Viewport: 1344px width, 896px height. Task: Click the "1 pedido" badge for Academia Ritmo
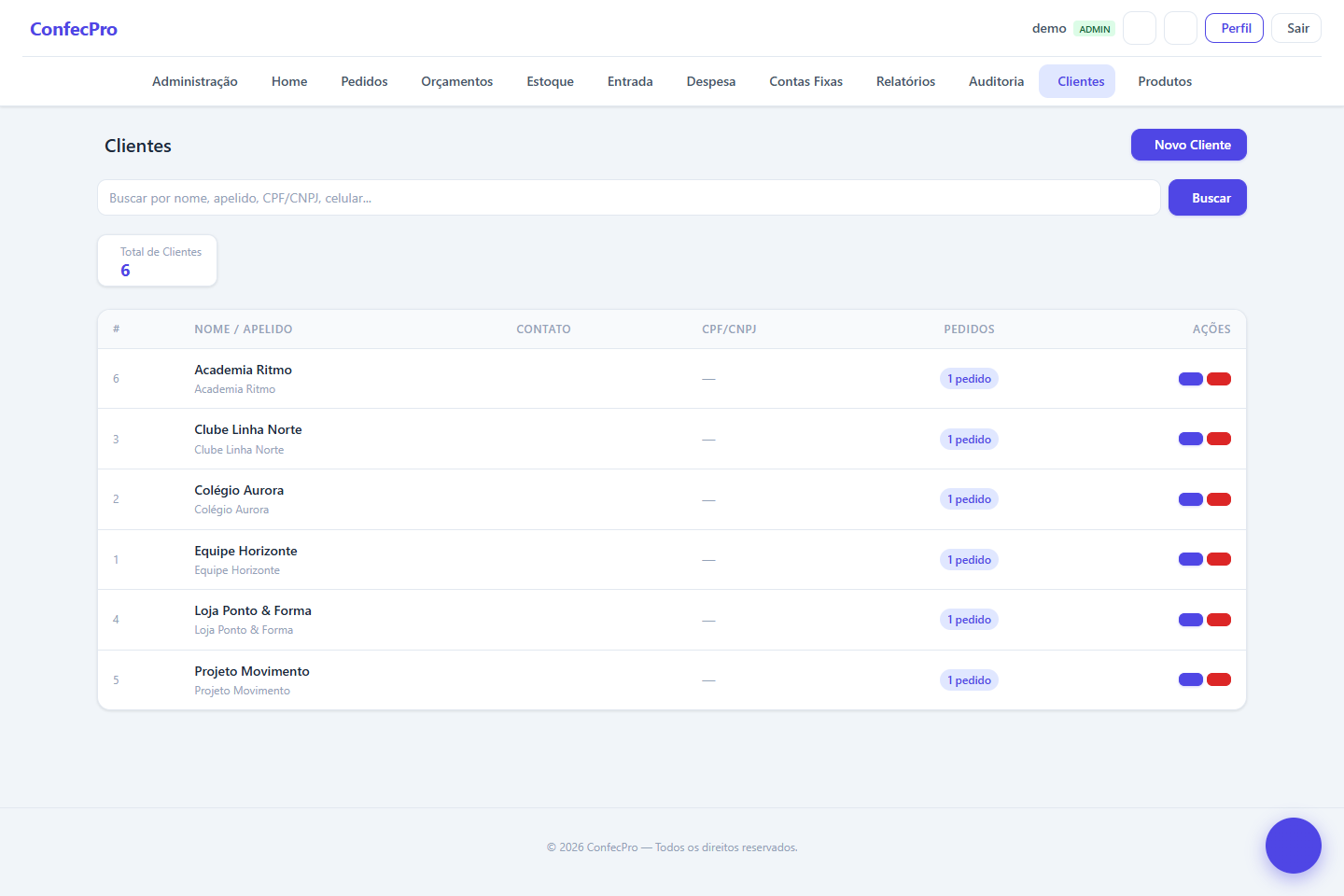point(969,379)
